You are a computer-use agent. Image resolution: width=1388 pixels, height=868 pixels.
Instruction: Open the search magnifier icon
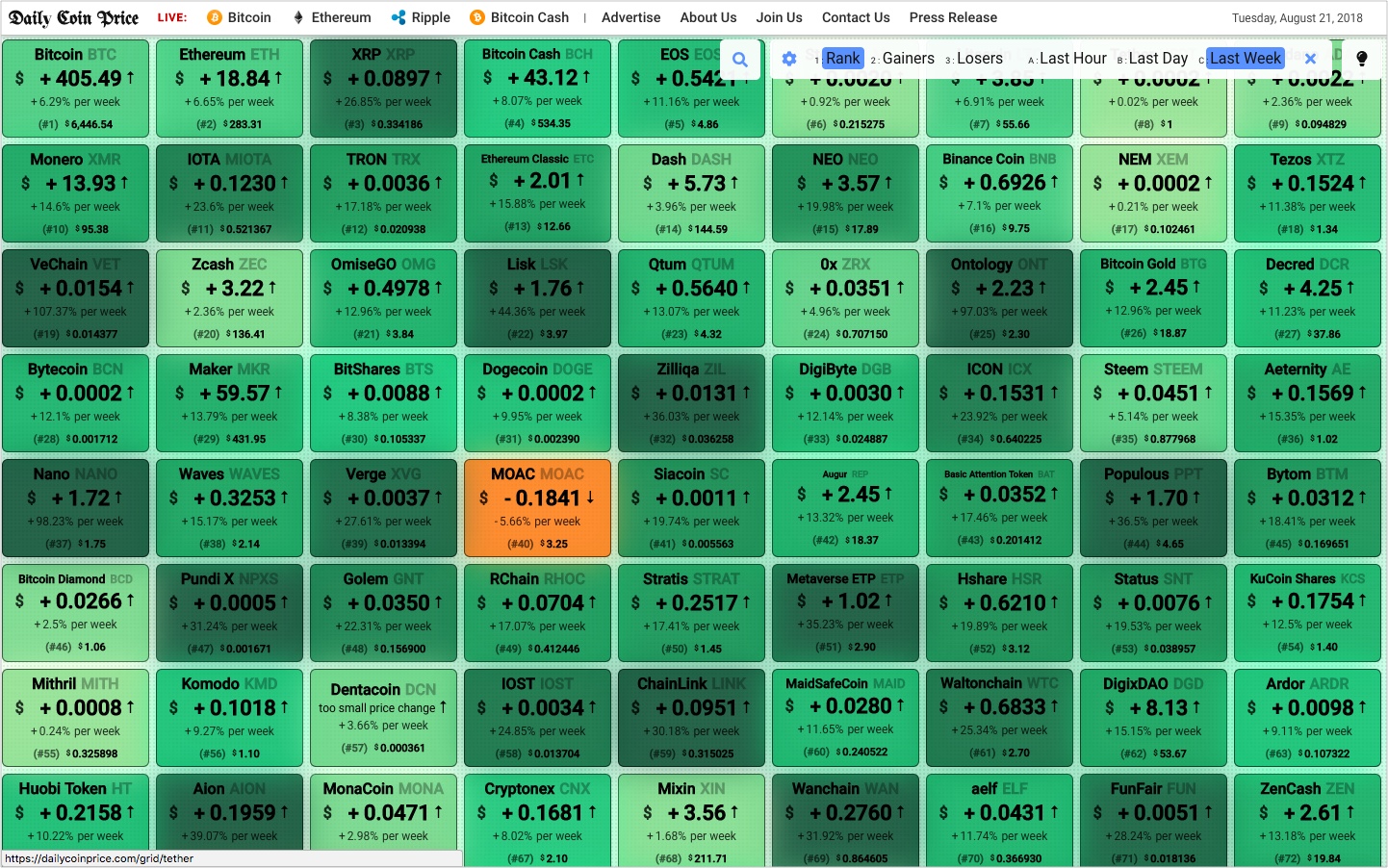[x=739, y=59]
